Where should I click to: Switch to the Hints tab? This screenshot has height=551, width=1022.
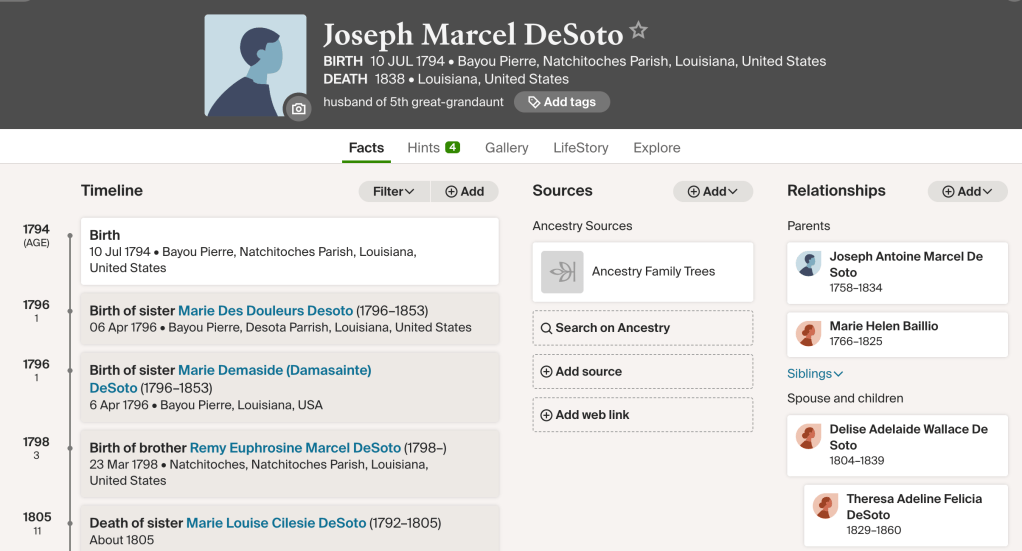click(433, 148)
